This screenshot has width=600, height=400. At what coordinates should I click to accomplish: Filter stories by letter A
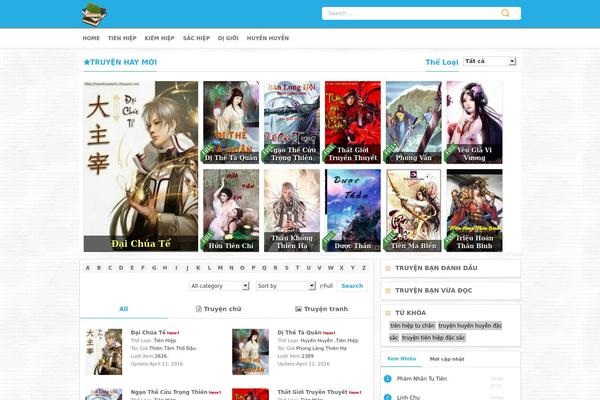point(88,268)
